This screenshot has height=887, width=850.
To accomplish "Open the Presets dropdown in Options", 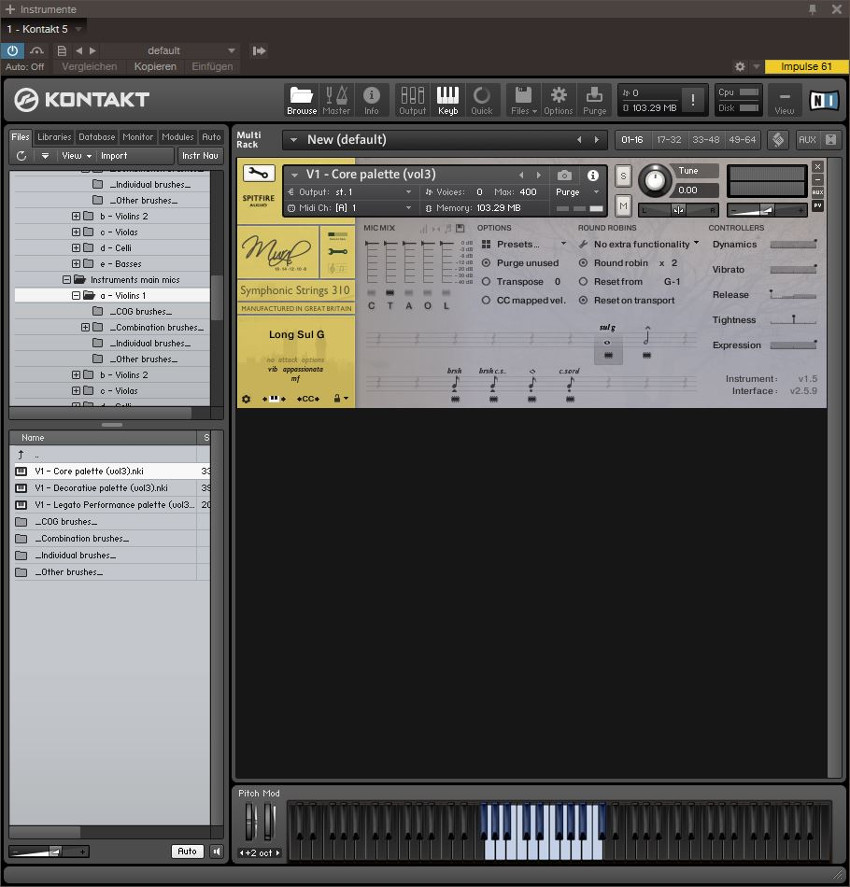I will coord(524,244).
